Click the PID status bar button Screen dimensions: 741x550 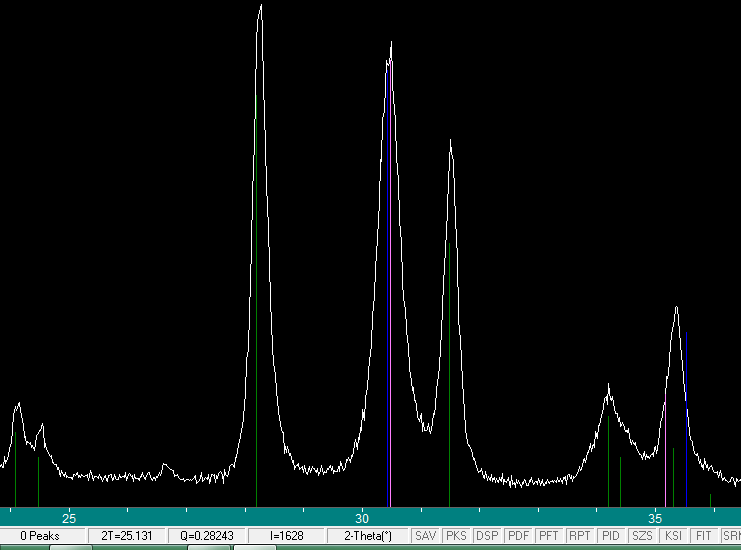611,536
